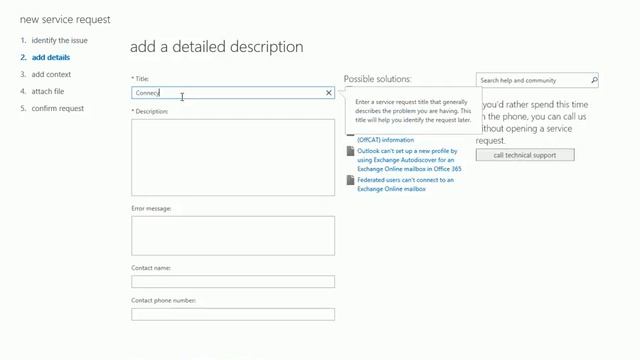640x360 pixels.
Task: Click the new service request heading
Action: 65,20
